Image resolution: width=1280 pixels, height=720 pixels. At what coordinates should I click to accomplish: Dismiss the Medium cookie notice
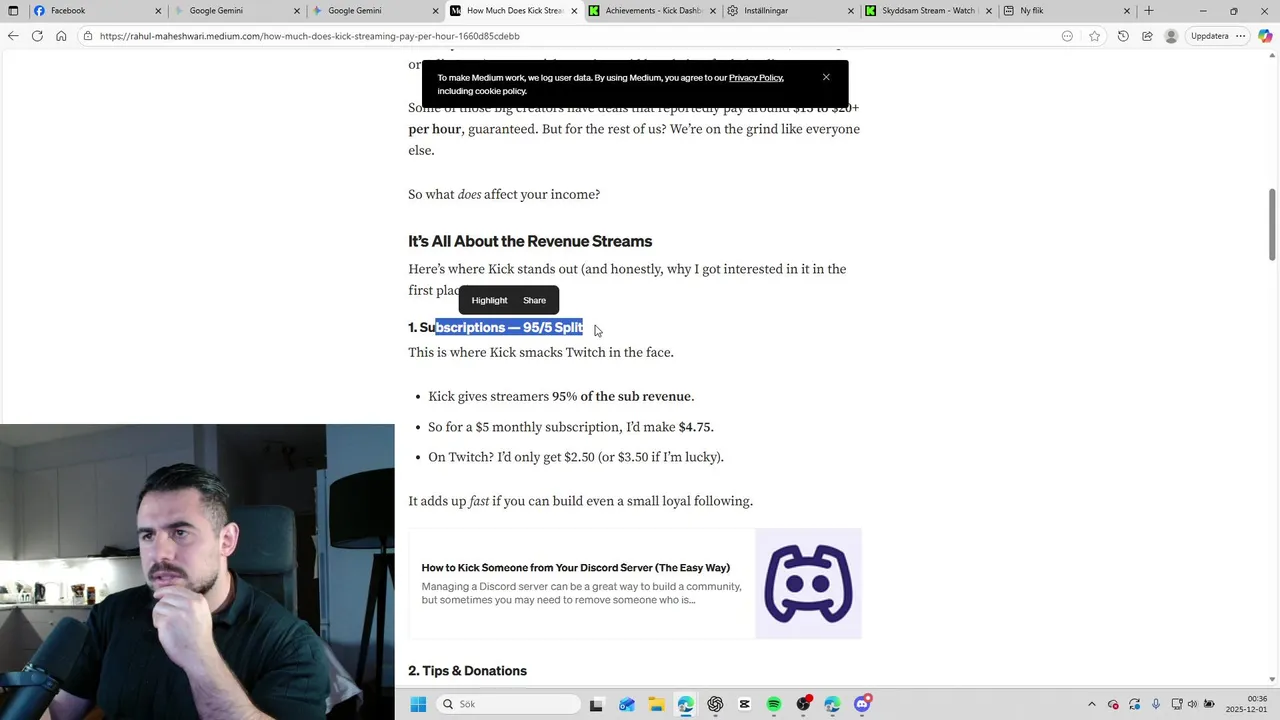826,77
